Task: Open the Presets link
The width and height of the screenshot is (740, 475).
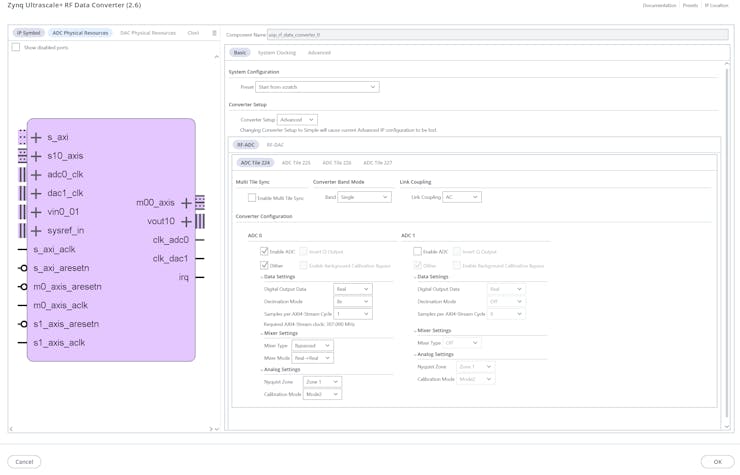Action: click(690, 5)
